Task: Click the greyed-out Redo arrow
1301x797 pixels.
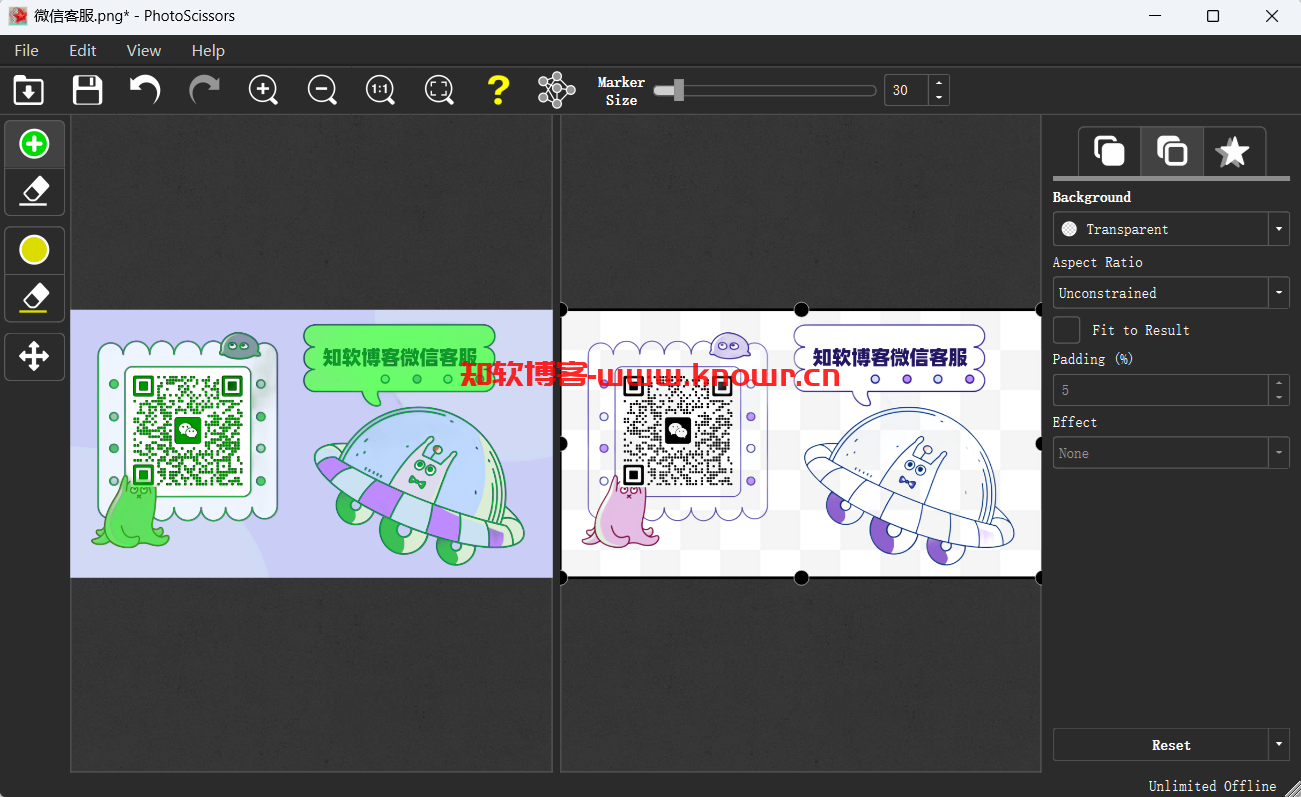Action: (204, 90)
